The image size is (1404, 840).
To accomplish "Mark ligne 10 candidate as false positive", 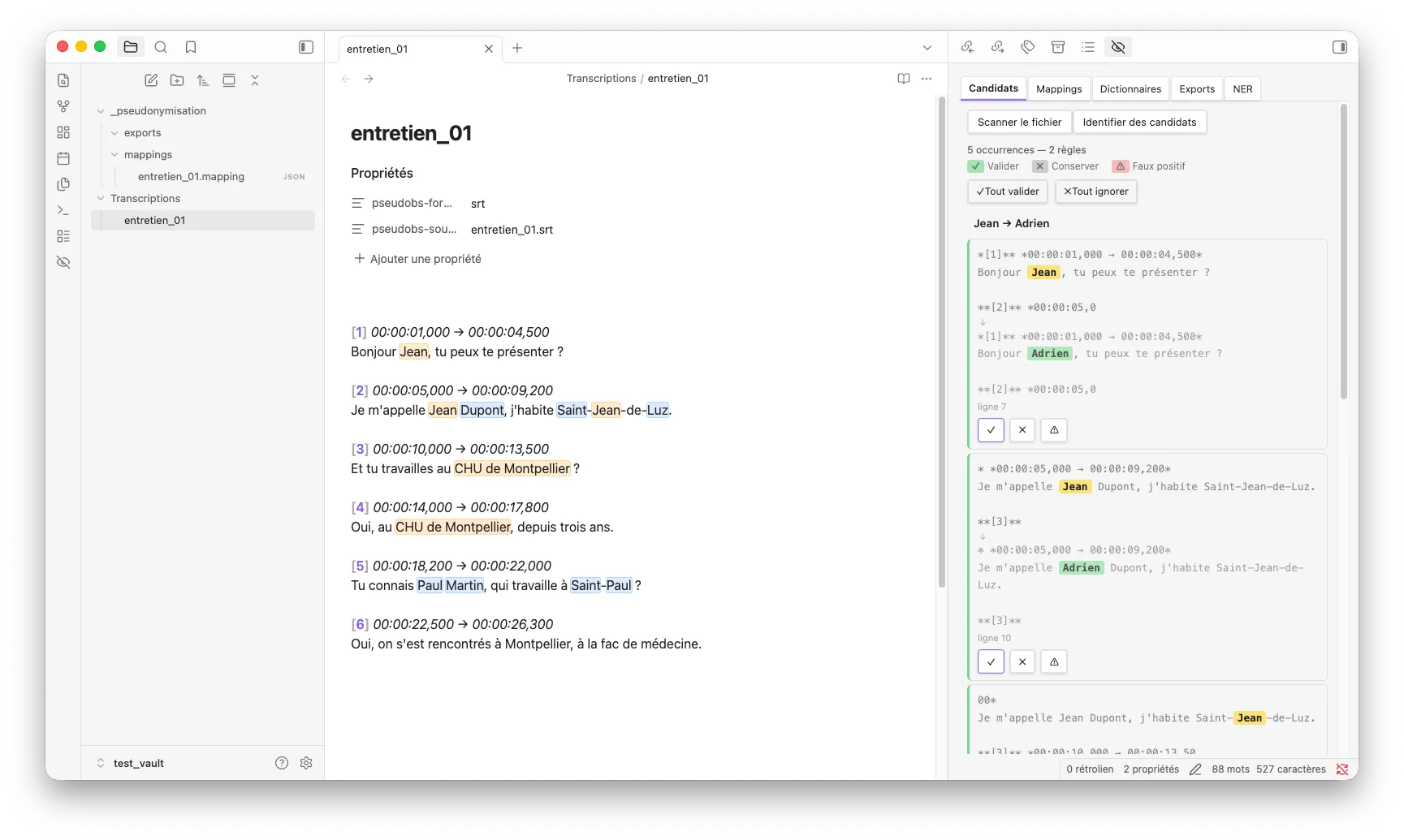I will 1054,662.
